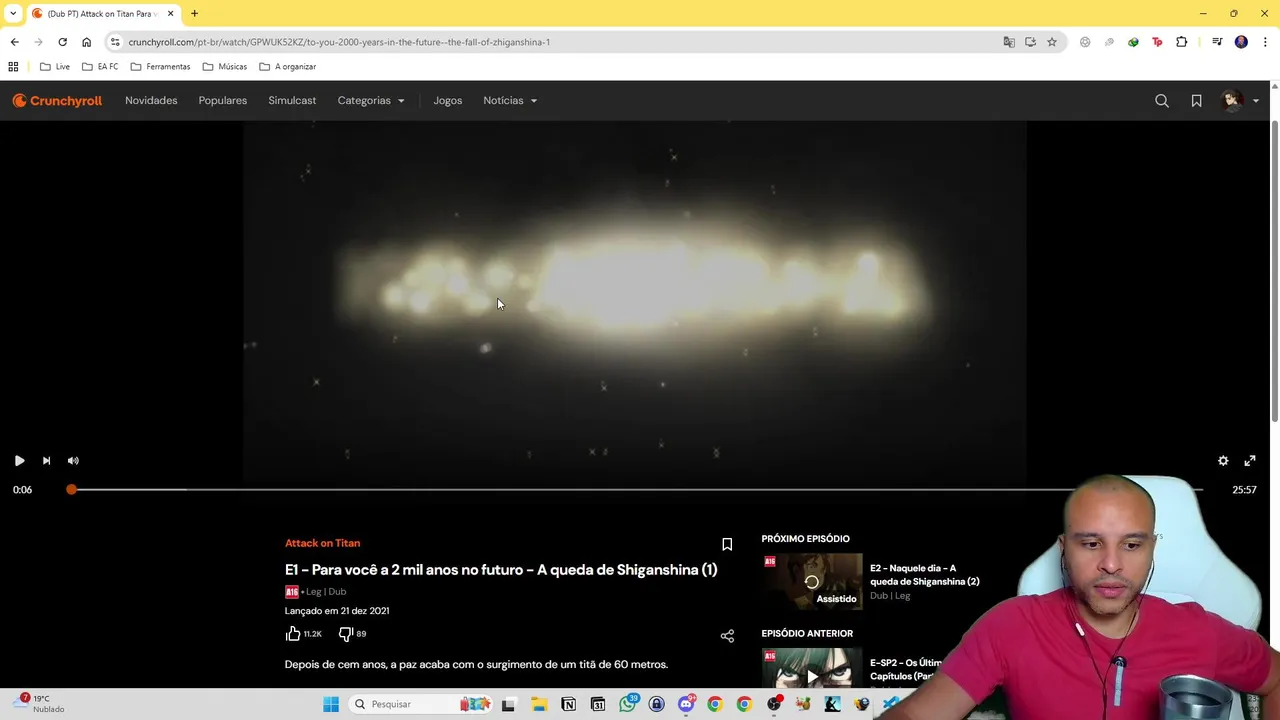The image size is (1280, 720).
Task: Install app icon in address bar
Action: click(x=1030, y=42)
